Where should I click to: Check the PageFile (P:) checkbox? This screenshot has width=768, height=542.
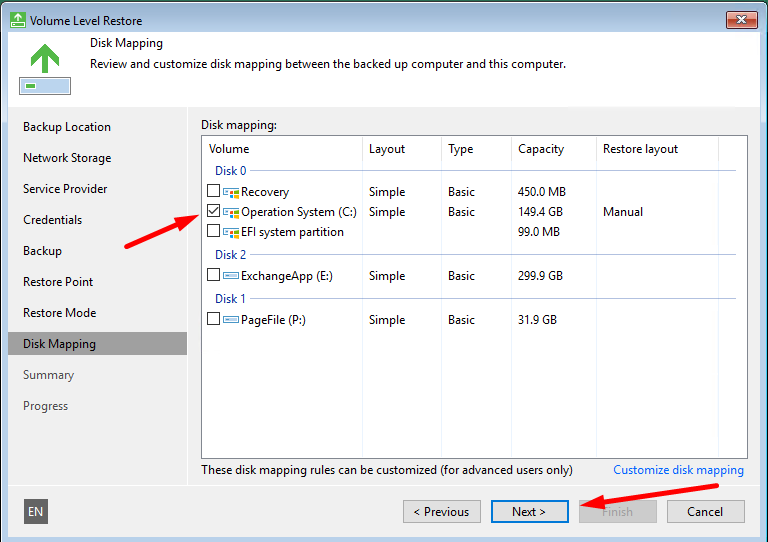point(213,319)
